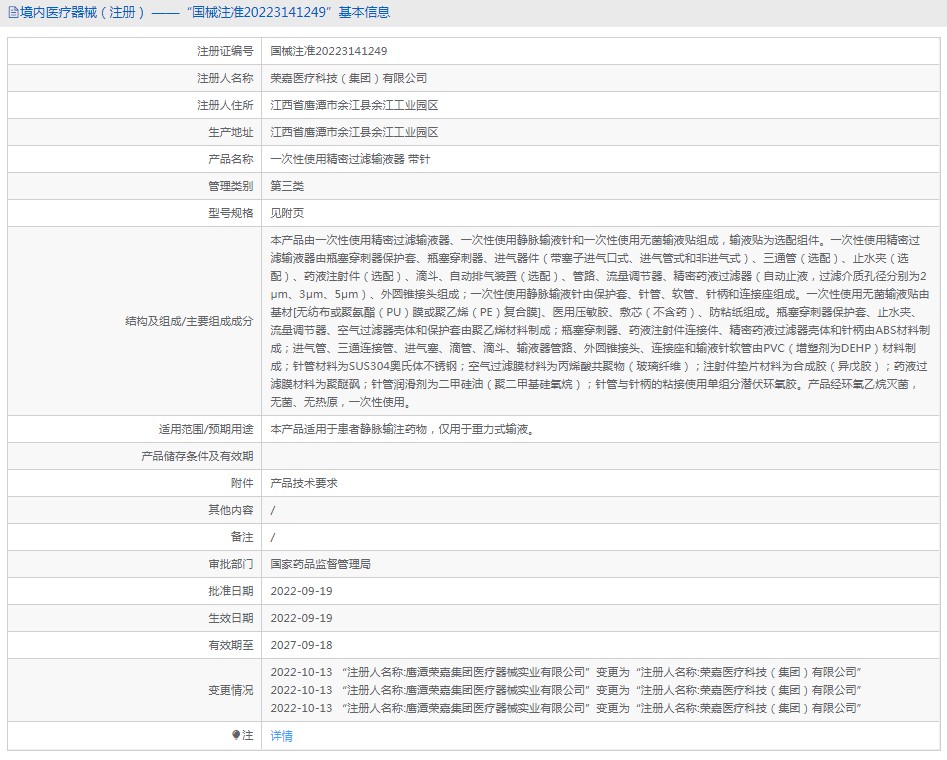
Task: Click the document icon before 境内医疗器械
Action: (x=13, y=13)
